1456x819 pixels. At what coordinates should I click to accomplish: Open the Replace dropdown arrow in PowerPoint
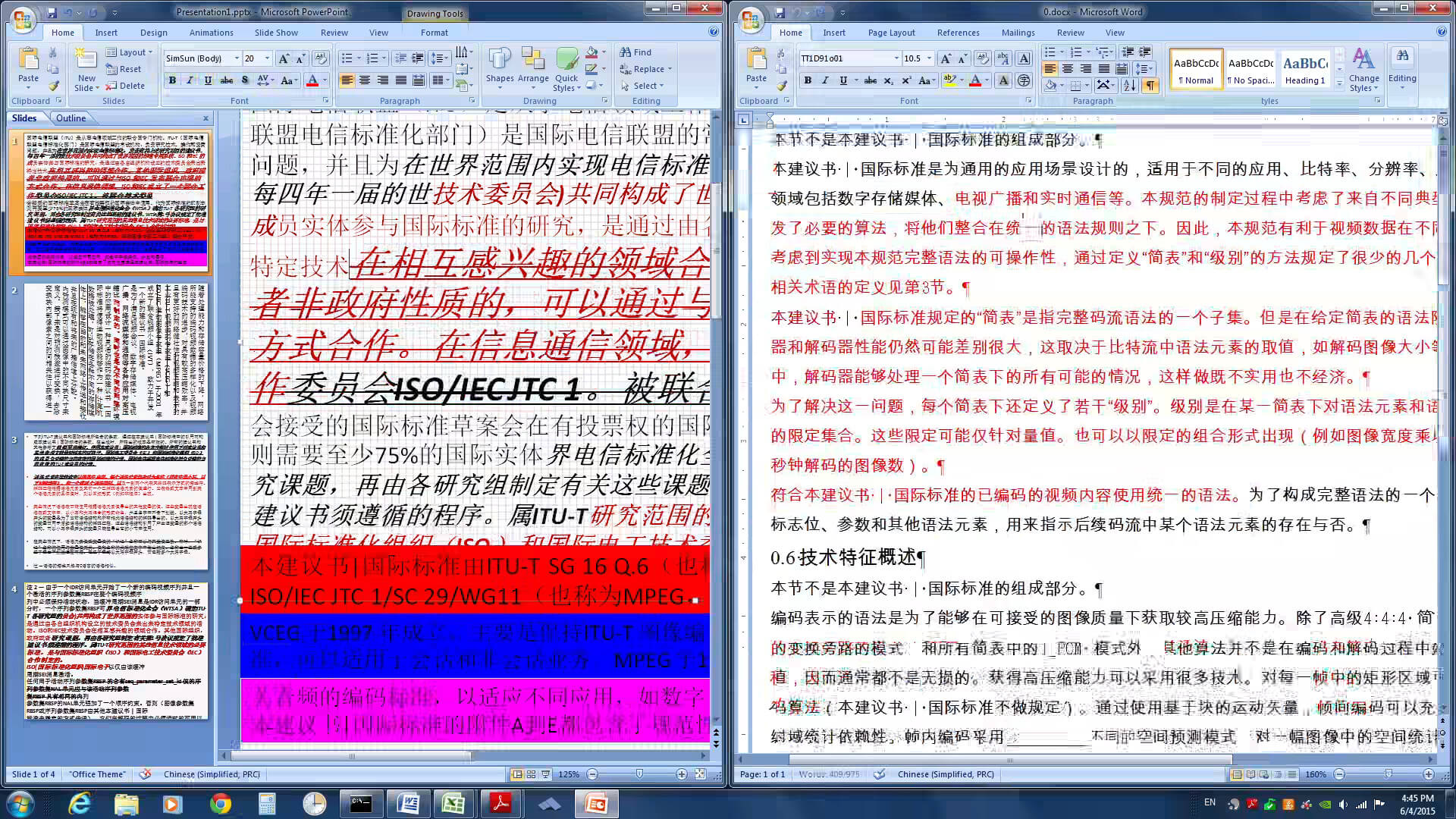tap(670, 69)
